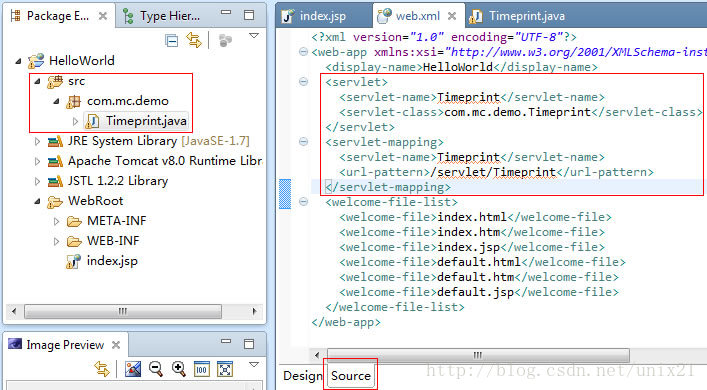Image resolution: width=707 pixels, height=390 pixels.
Task: Click JSTL 1.2.2 Library icon
Action: pos(55,181)
